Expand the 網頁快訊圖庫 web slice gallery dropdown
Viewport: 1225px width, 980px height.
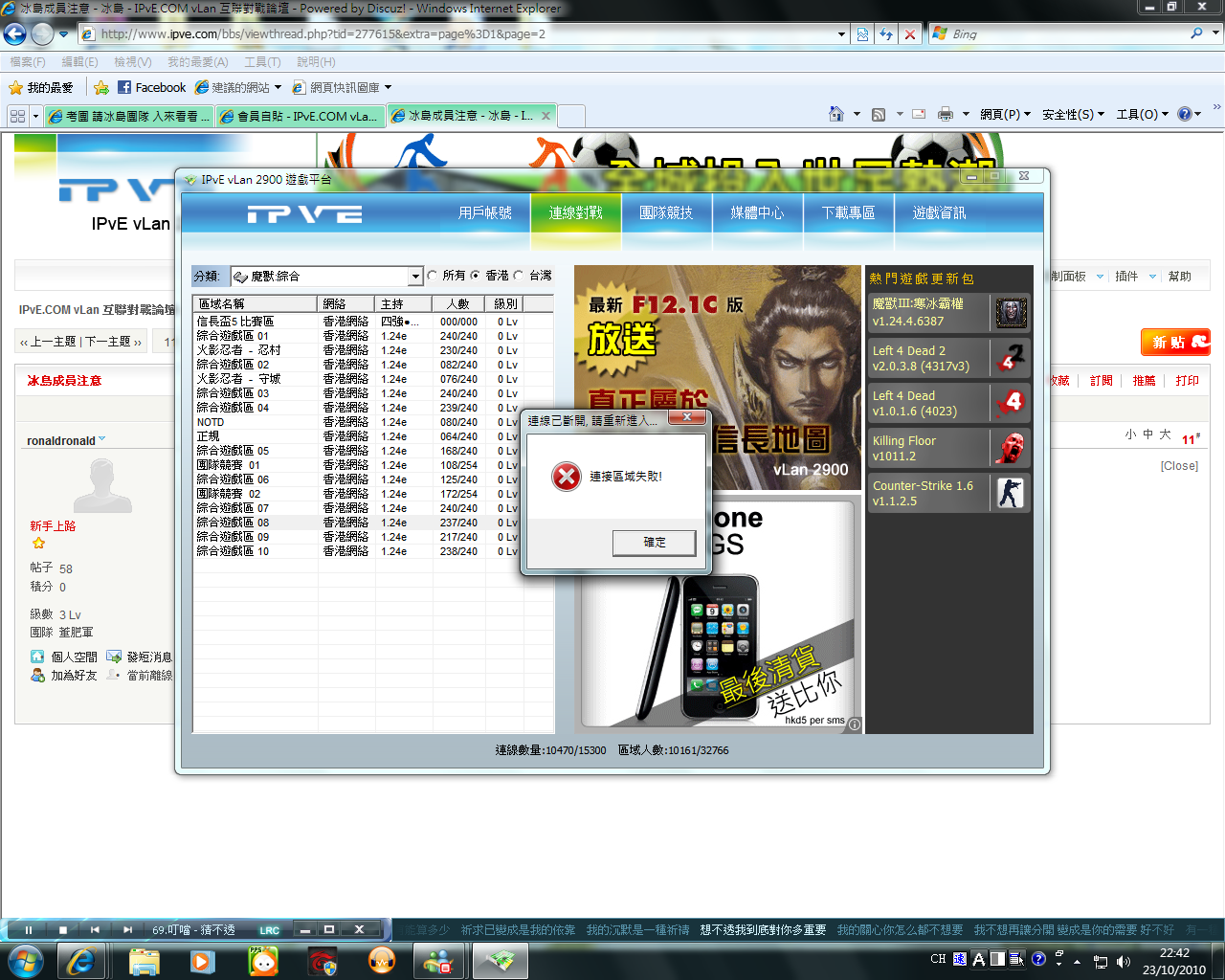point(388,87)
